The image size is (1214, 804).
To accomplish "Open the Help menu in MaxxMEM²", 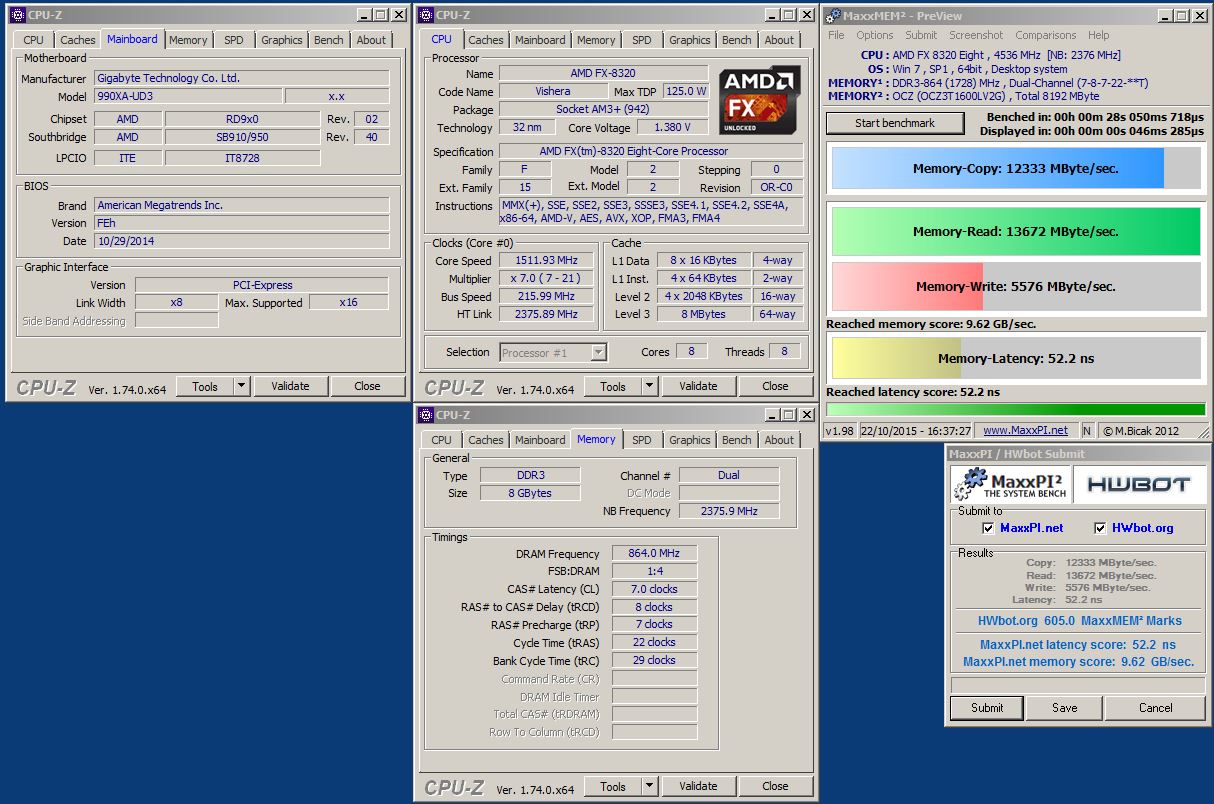I will (1098, 35).
